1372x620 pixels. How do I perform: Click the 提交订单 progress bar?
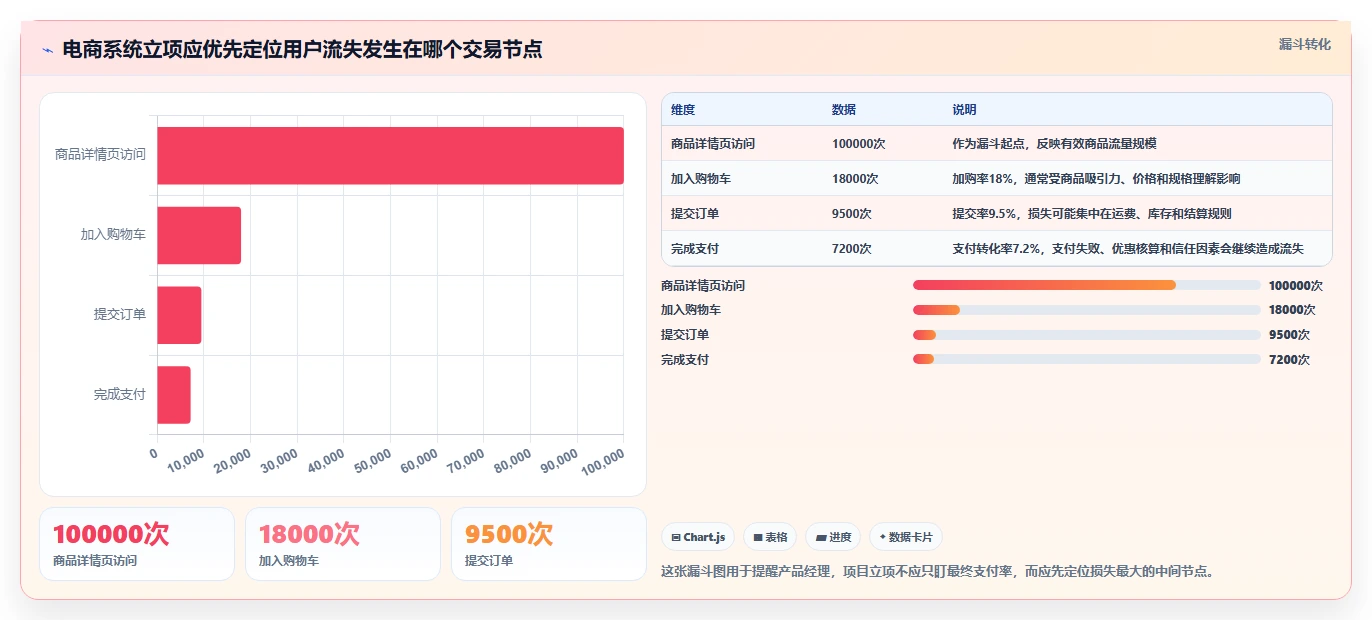coord(1086,335)
